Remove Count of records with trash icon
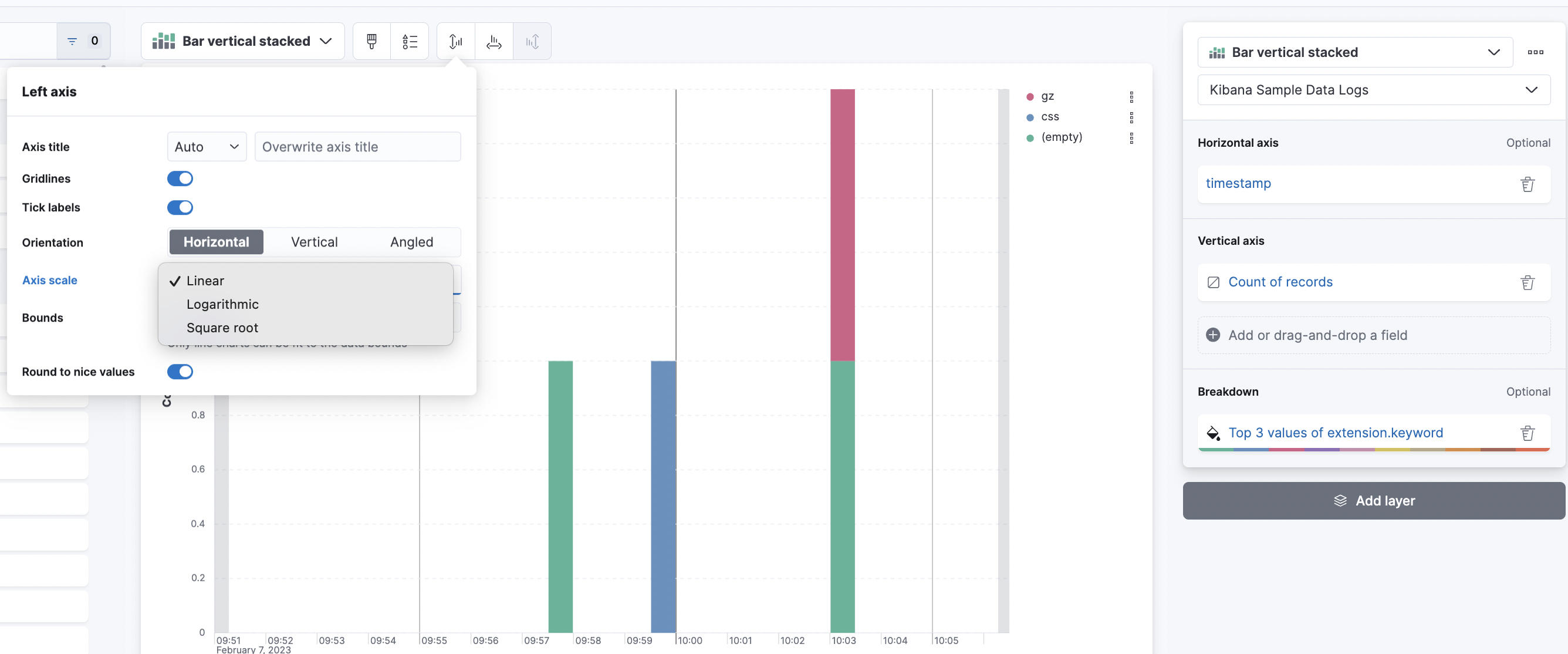 pyautogui.click(x=1528, y=282)
